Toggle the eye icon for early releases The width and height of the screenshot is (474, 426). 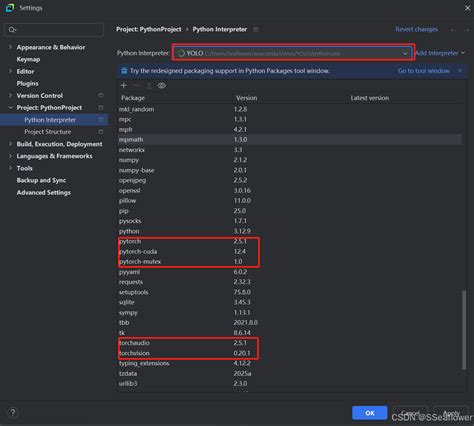[x=162, y=86]
